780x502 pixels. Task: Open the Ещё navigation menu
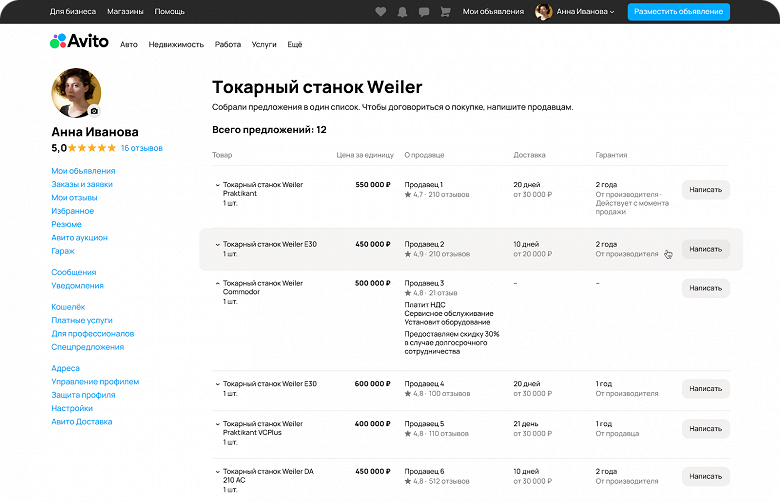(x=294, y=45)
